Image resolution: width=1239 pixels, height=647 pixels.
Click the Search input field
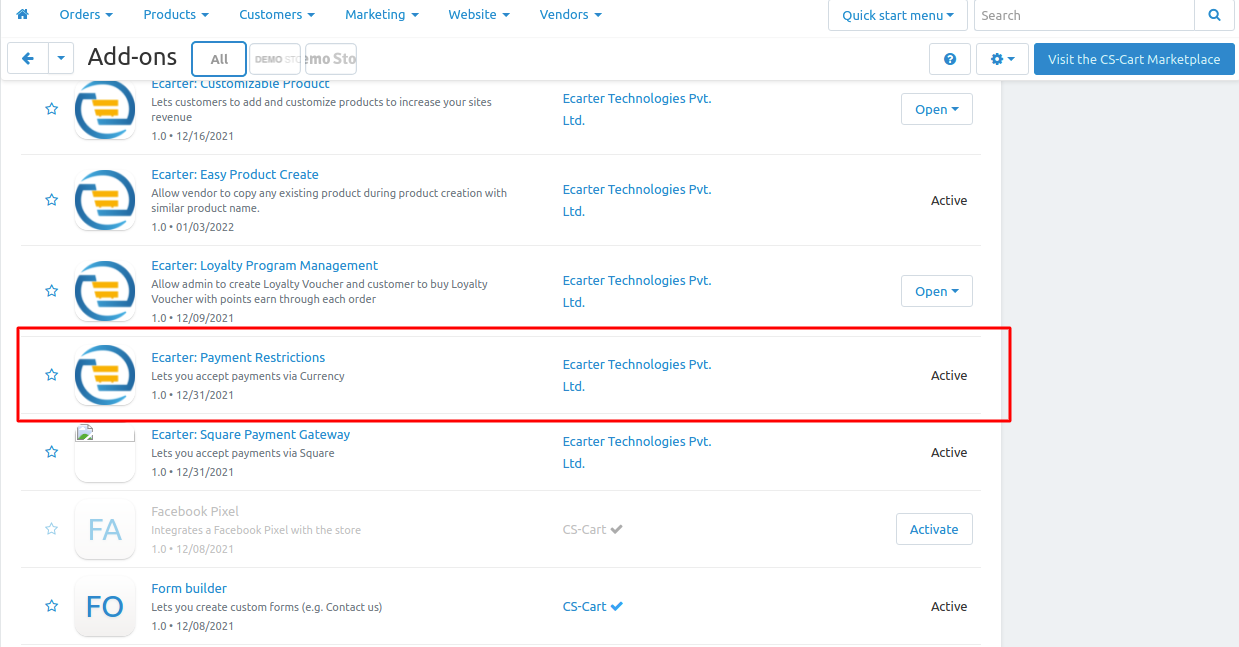[1085, 15]
